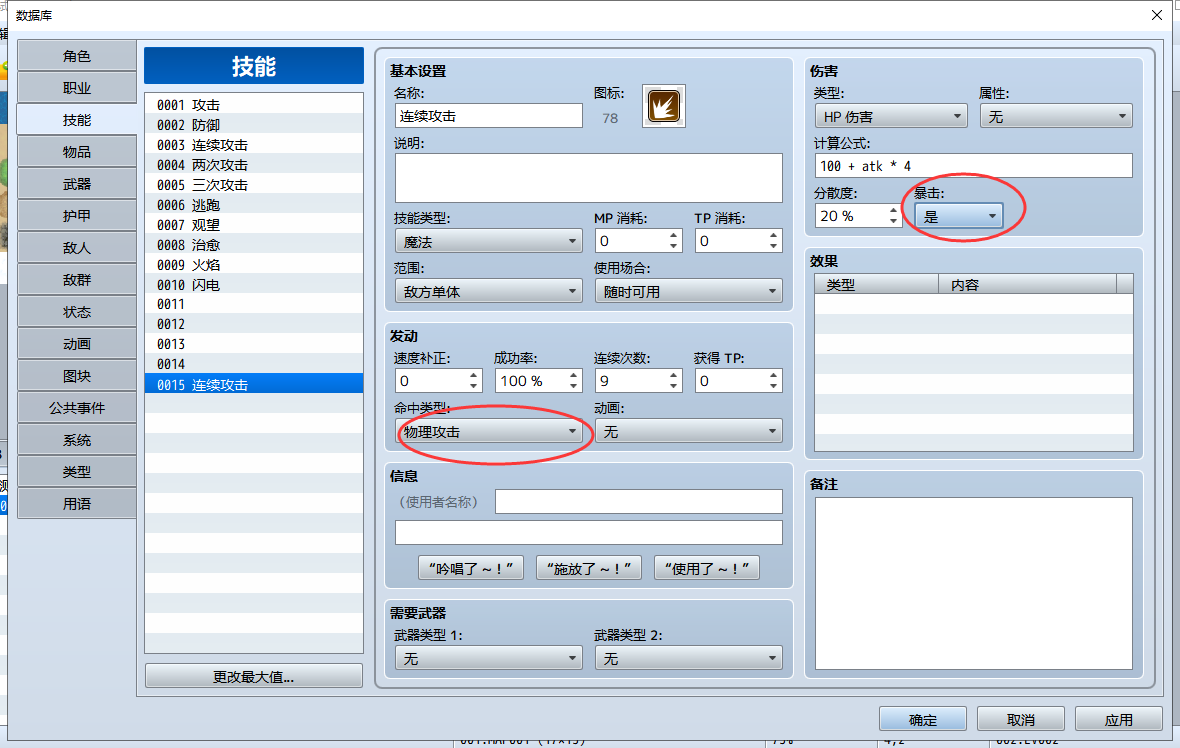Increase the MP 消耗 value
The width and height of the screenshot is (1180, 748).
(674, 236)
